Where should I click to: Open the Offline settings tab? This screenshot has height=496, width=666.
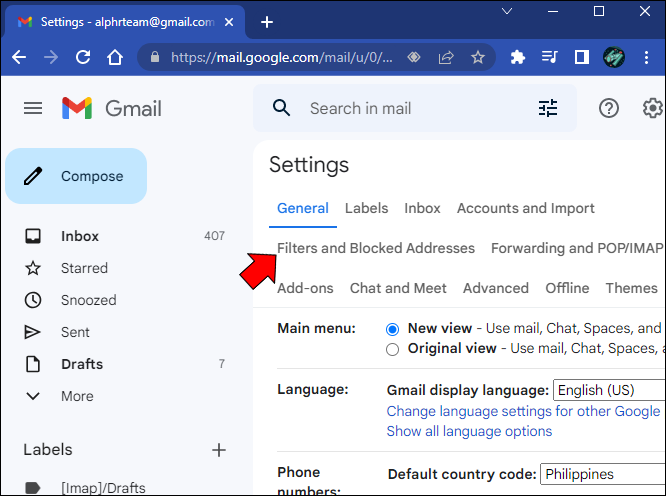click(567, 288)
